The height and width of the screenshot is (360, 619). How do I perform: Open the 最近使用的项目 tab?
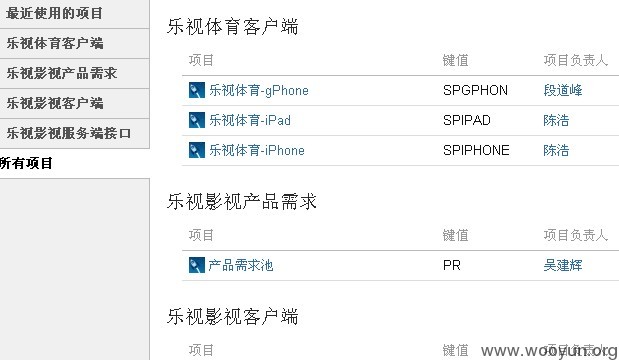coord(74,13)
